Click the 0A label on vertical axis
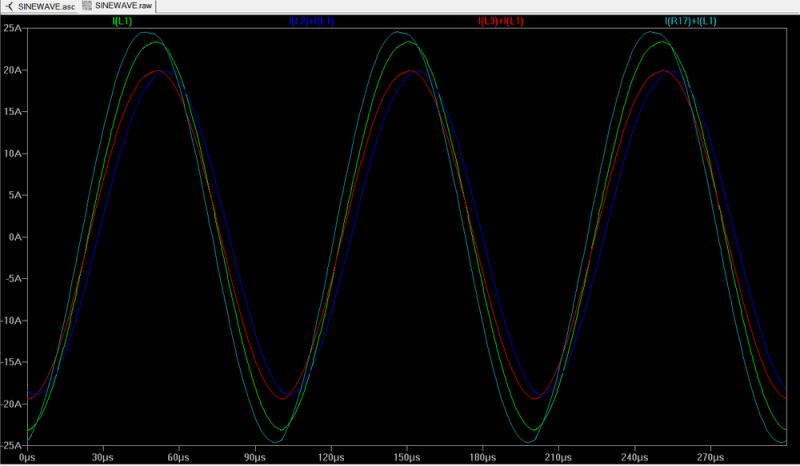800x466 pixels. coord(17,238)
